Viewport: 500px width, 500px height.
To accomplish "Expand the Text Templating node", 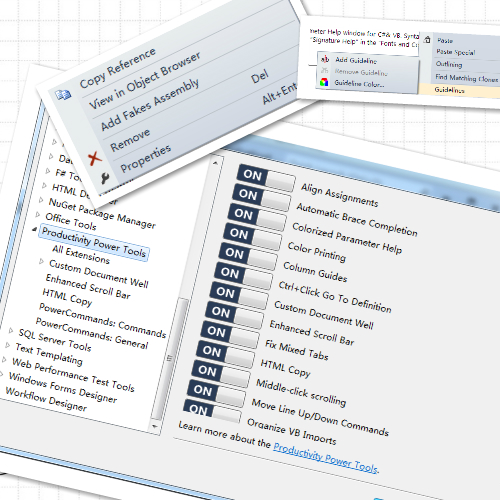I will (7, 345).
